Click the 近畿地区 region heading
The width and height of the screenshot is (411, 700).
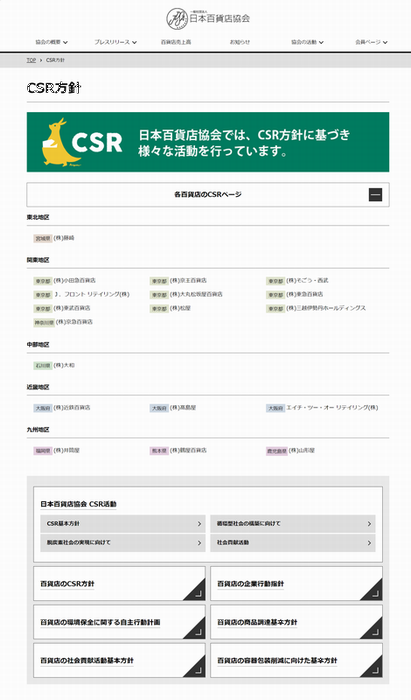(x=38, y=387)
